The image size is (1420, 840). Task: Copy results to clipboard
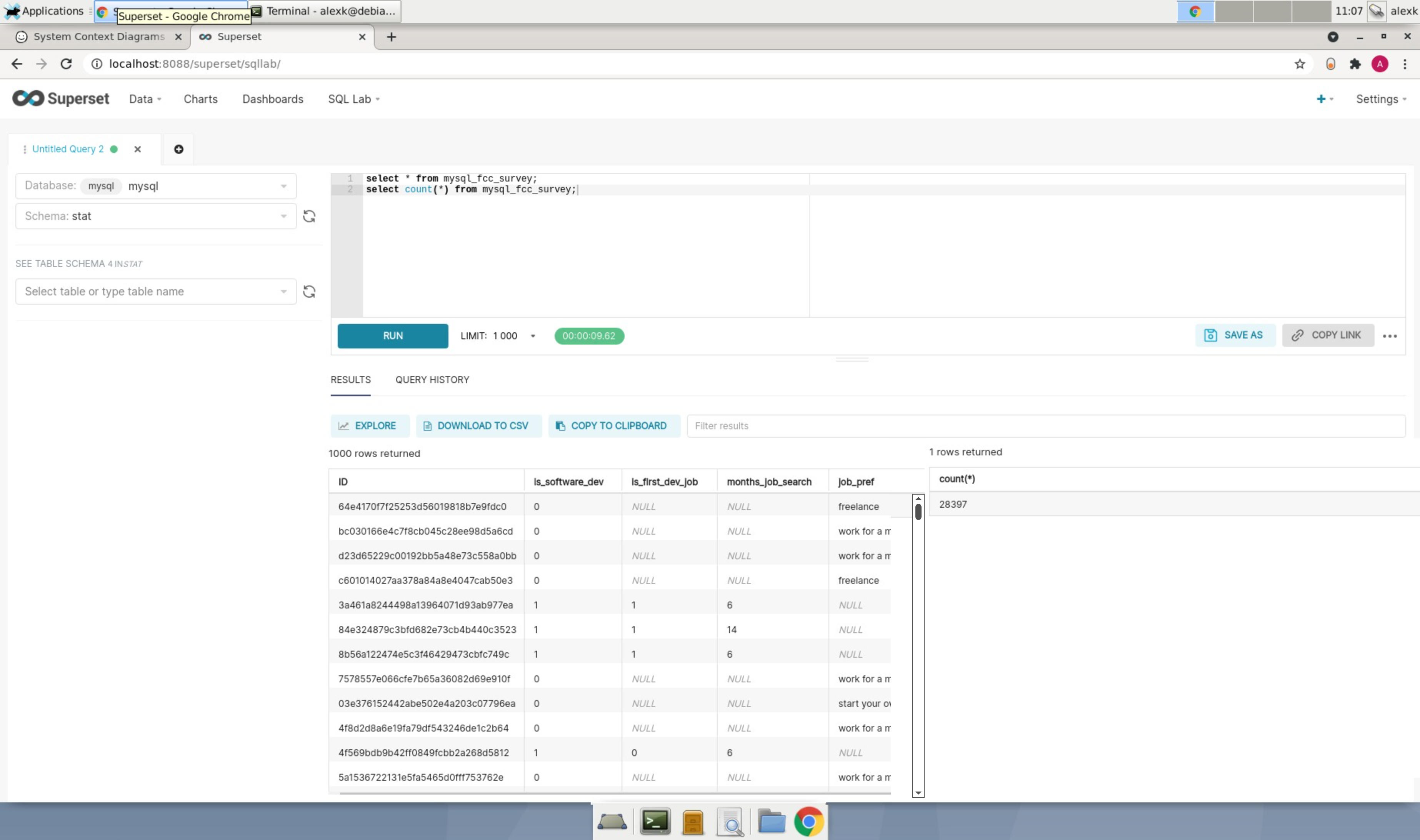[x=613, y=425]
